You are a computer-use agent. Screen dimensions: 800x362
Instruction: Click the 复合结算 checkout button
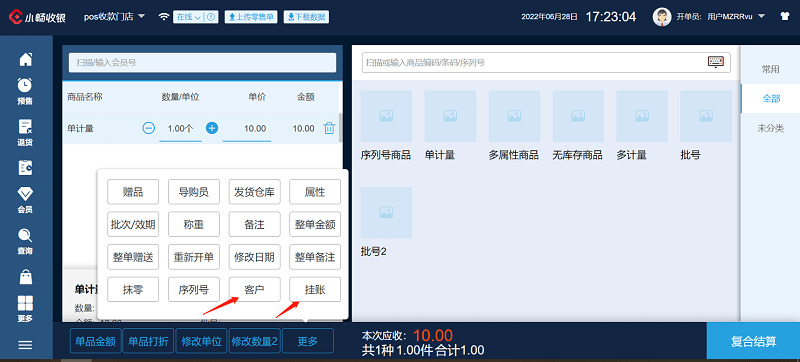(753, 341)
